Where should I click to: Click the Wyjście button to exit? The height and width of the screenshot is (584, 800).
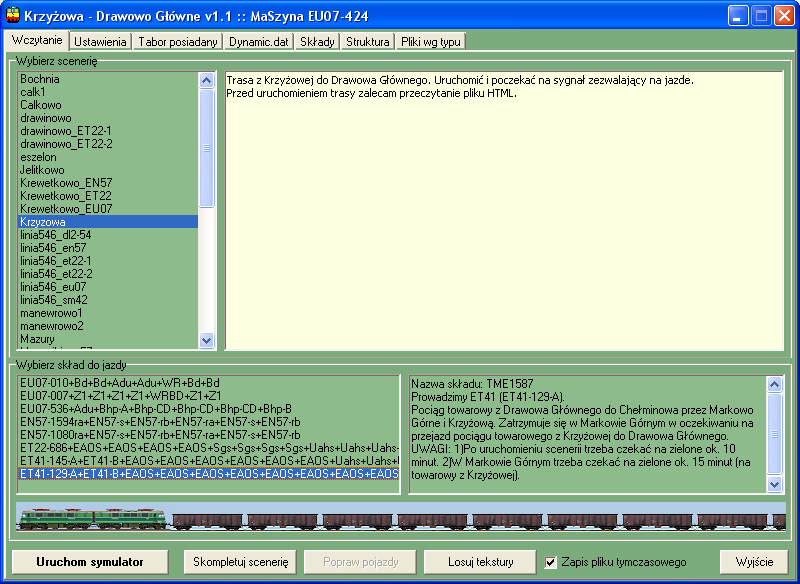pyautogui.click(x=754, y=562)
